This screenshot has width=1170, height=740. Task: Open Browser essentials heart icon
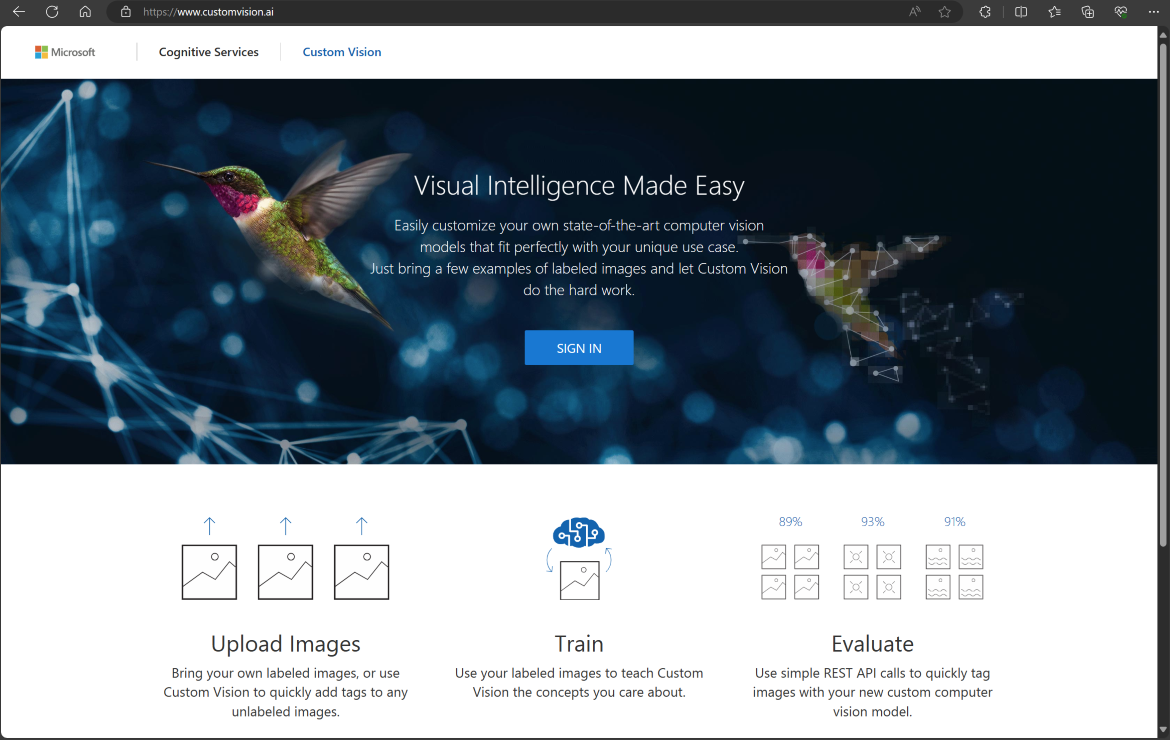[x=1121, y=12]
